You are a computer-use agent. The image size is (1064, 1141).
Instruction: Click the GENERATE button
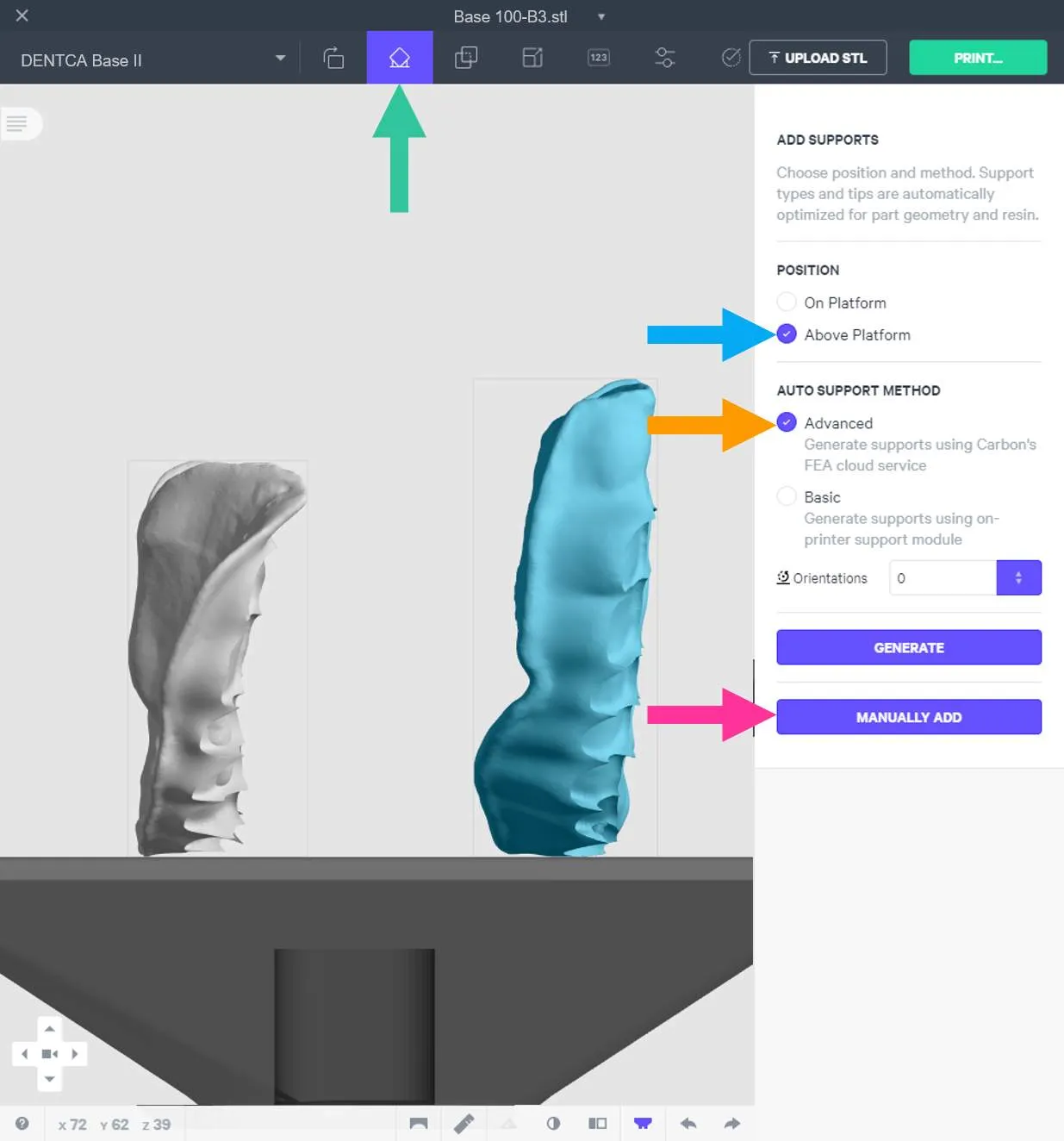click(909, 647)
